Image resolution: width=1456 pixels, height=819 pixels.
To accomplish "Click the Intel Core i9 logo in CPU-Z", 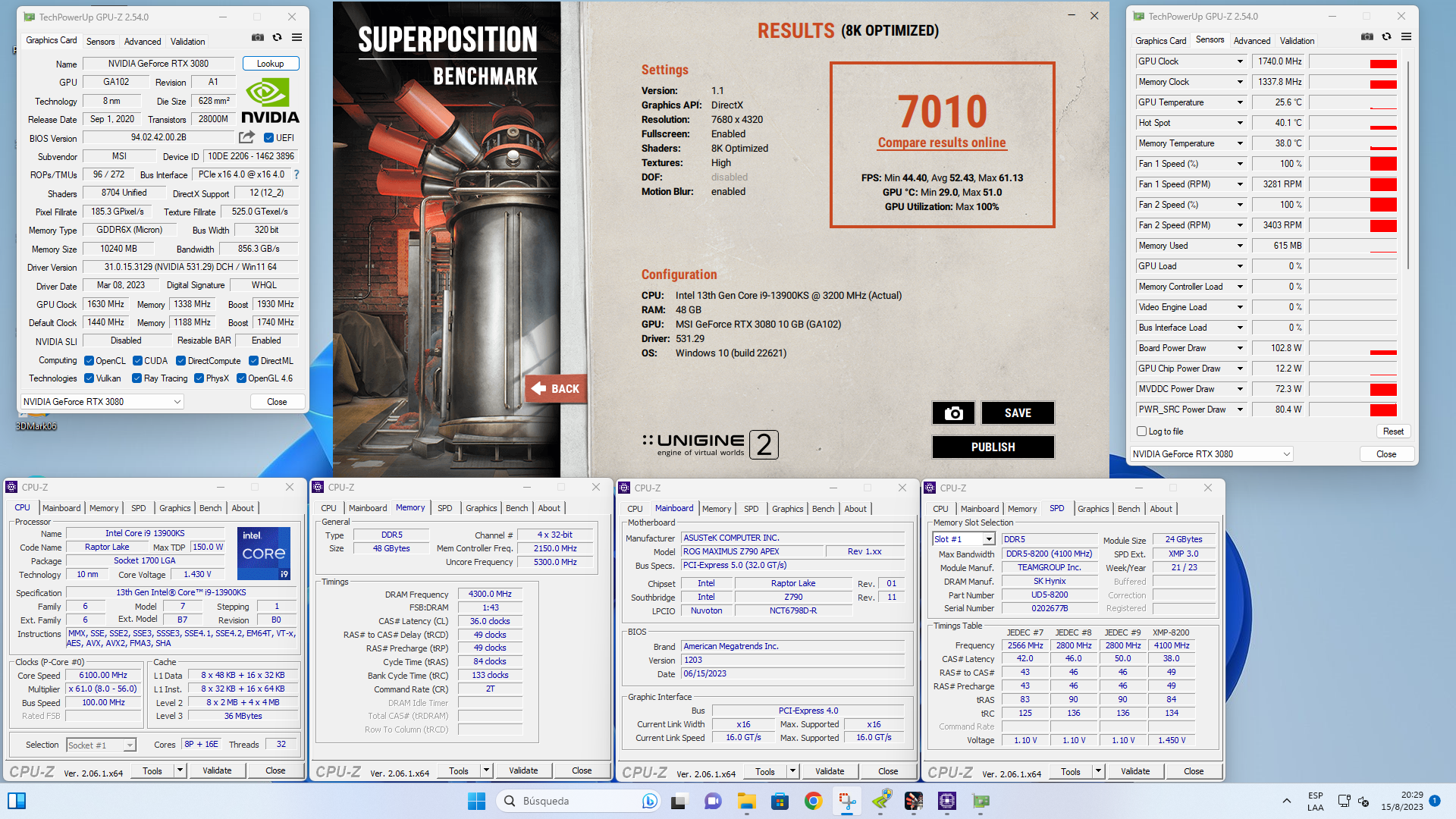I will 264,554.
